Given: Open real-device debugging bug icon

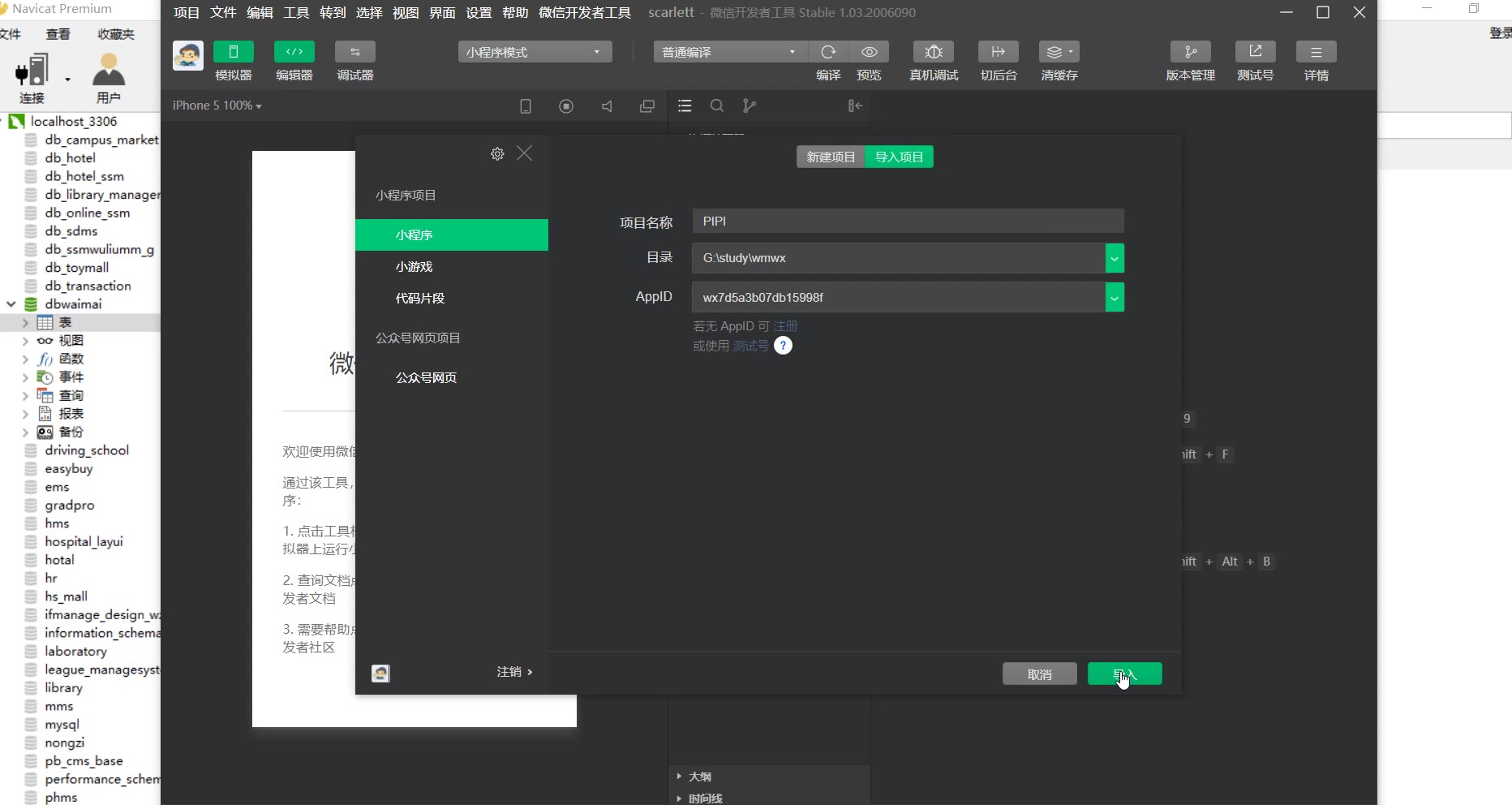Looking at the screenshot, I should click(x=934, y=52).
